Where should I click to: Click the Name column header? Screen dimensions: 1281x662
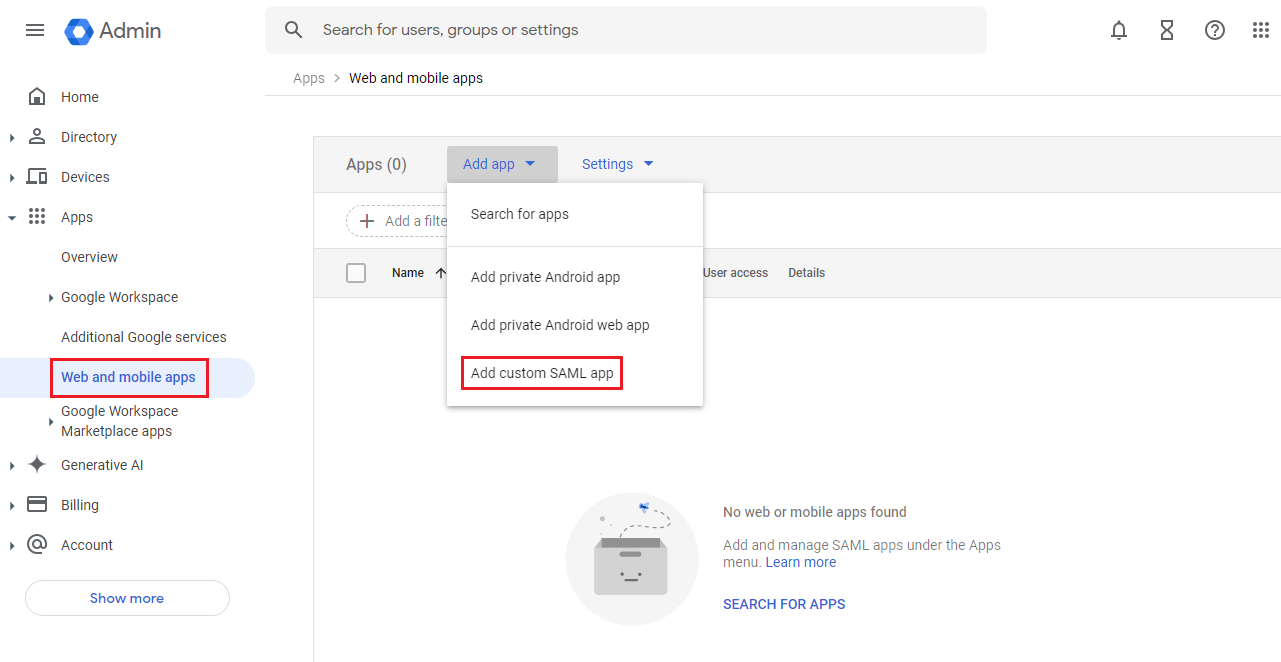[408, 273]
